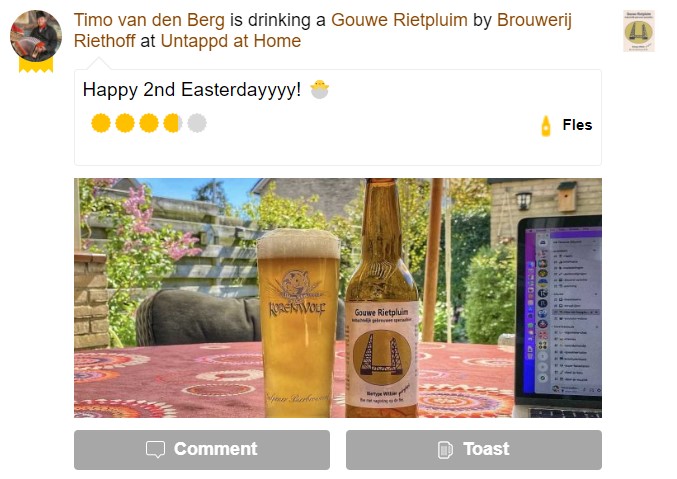Click the Happy 2nd Easterdayyyy comment text
677x479 pixels.
coord(192,90)
